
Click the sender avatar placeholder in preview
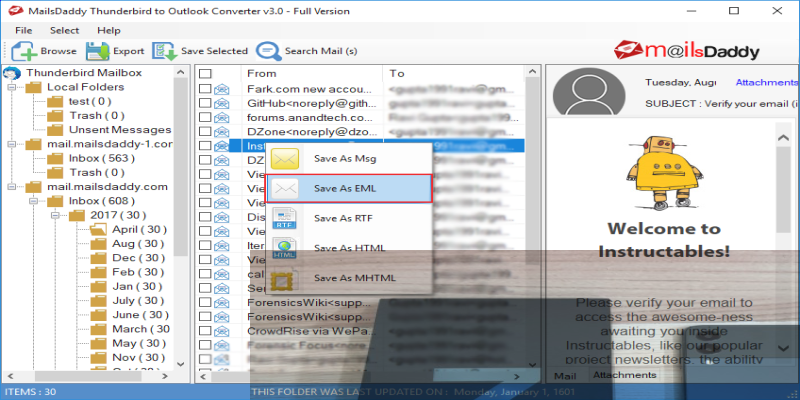pos(589,91)
